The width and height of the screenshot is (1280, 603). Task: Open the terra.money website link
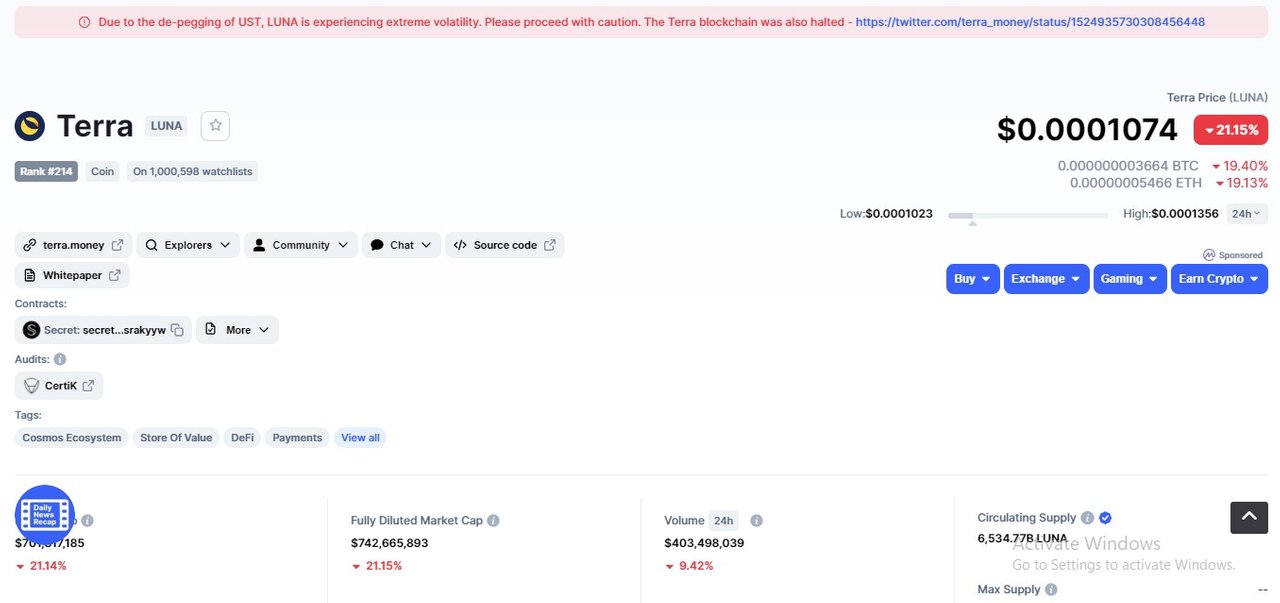73,245
